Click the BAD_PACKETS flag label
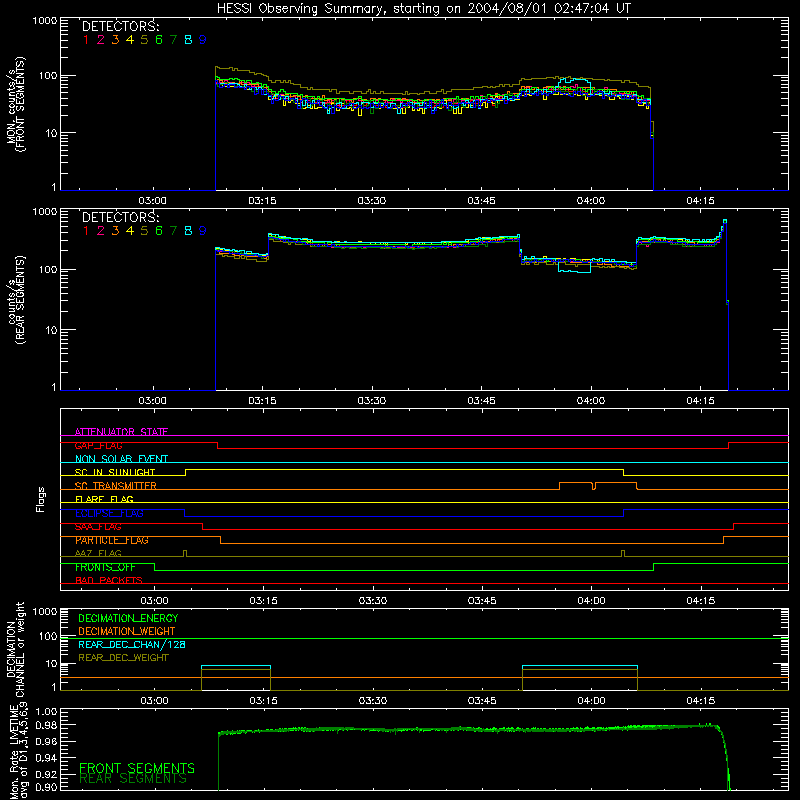The height and width of the screenshot is (800, 800). tap(109, 581)
